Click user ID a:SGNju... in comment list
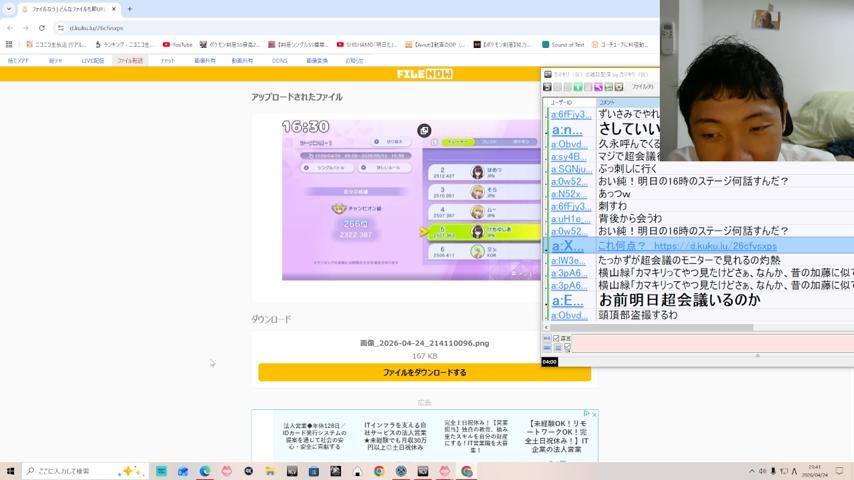854x480 pixels. 571,169
